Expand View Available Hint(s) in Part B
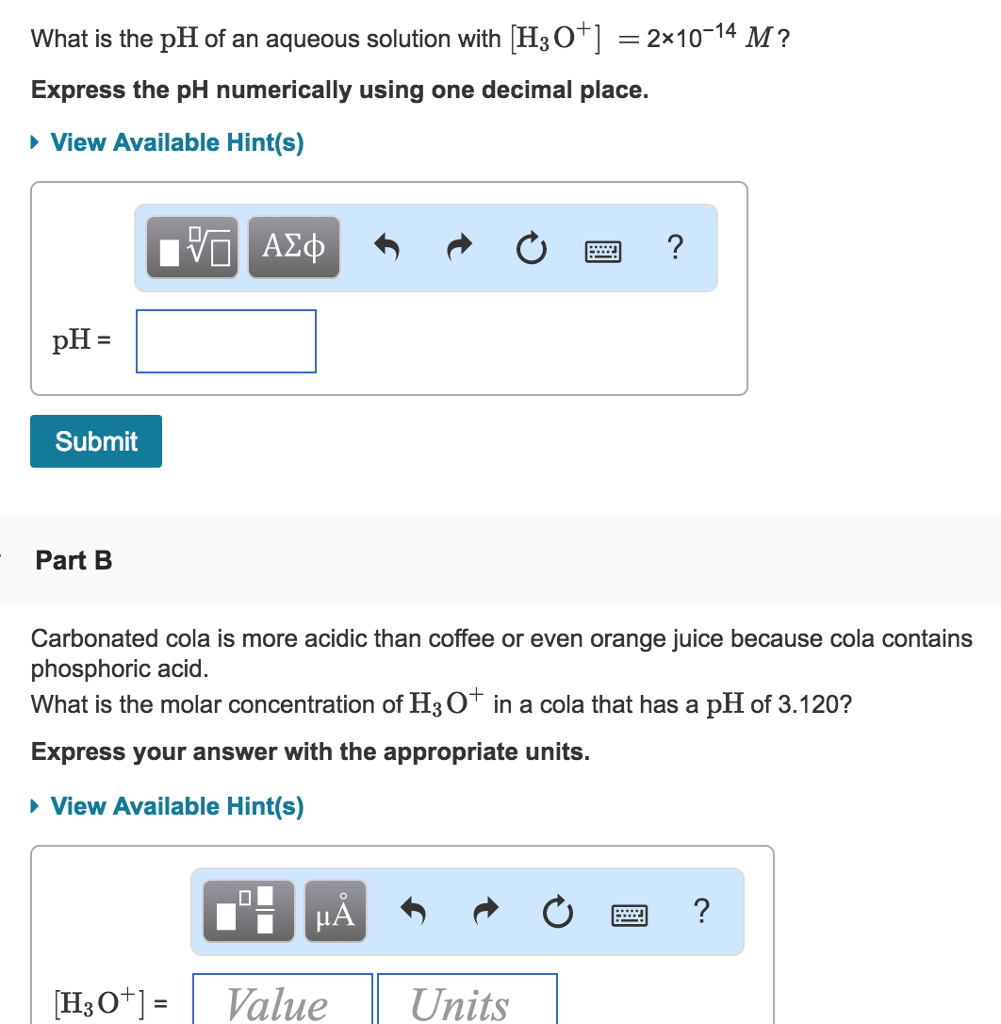 pyautogui.click(x=175, y=806)
